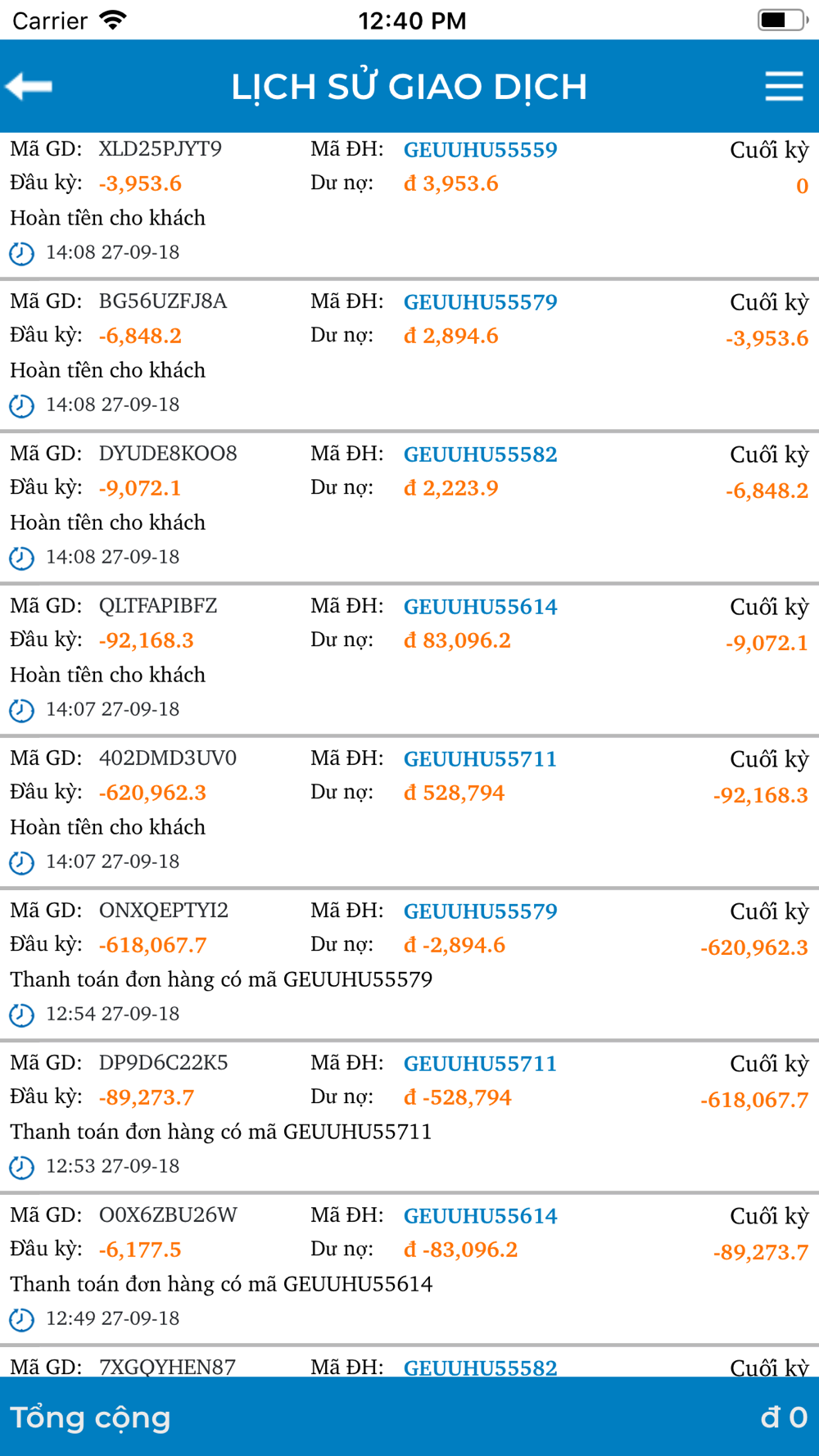Click clock icon on DYUDE8KOO8 transaction
819x1456 pixels.
(21, 558)
